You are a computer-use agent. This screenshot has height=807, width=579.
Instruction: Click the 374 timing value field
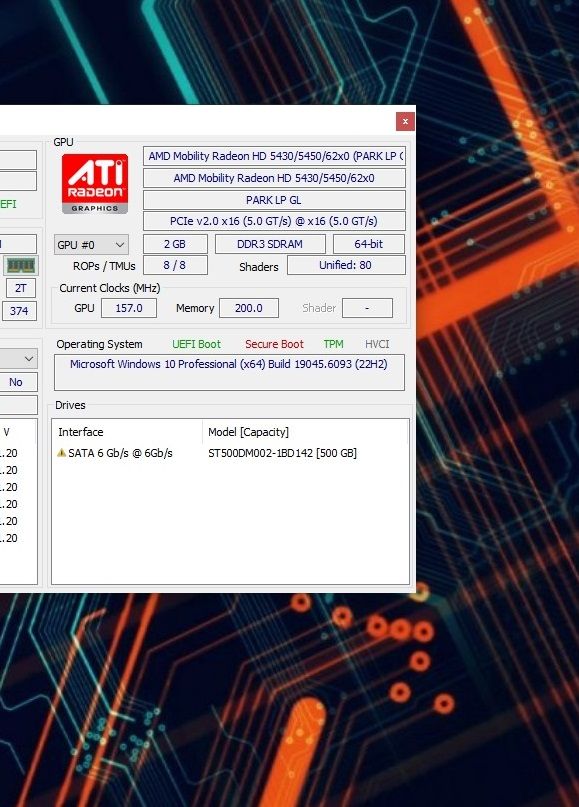[19, 311]
